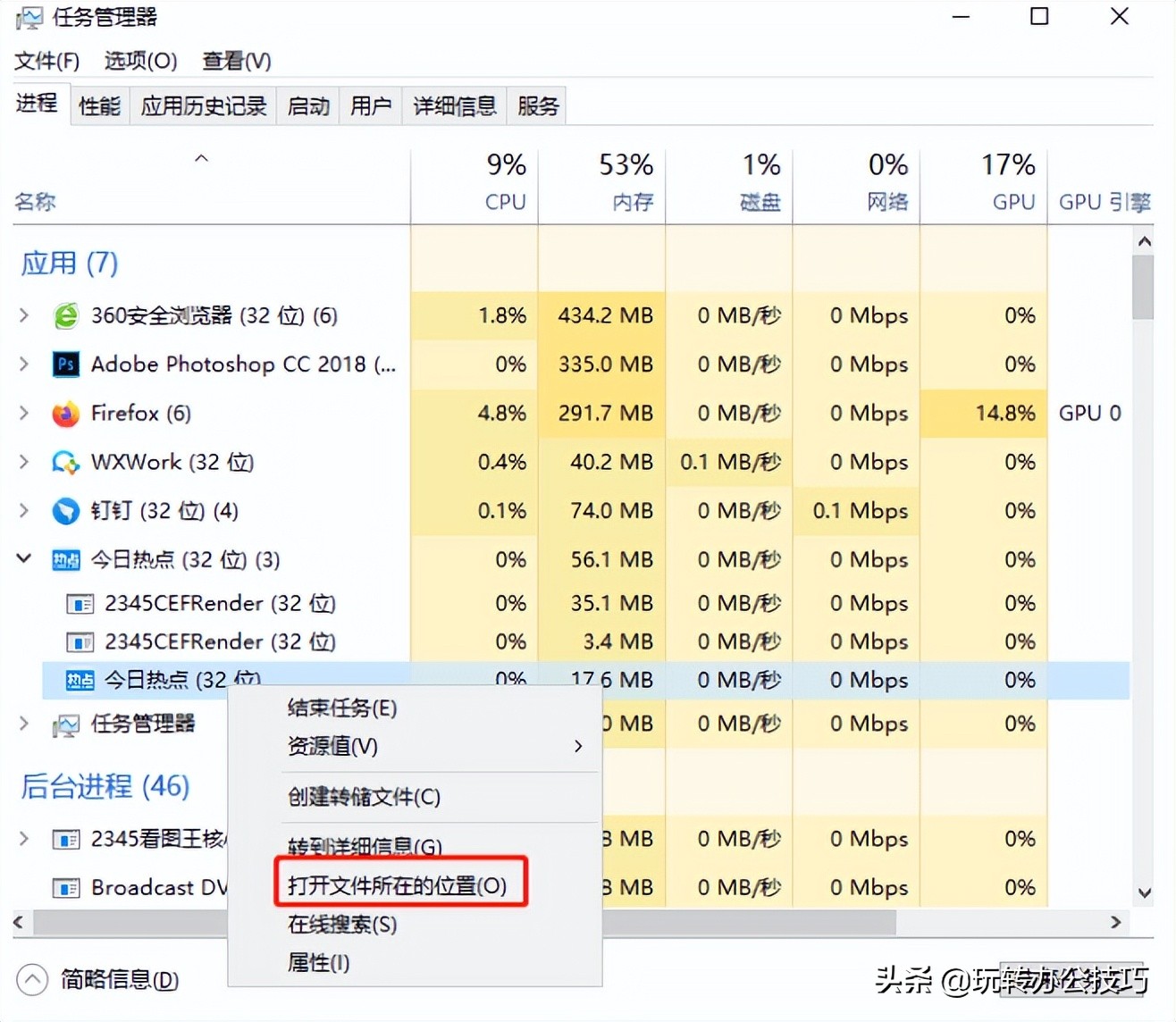Click the 360安全浏览器 browser icon
The image size is (1176, 1022).
[65, 315]
